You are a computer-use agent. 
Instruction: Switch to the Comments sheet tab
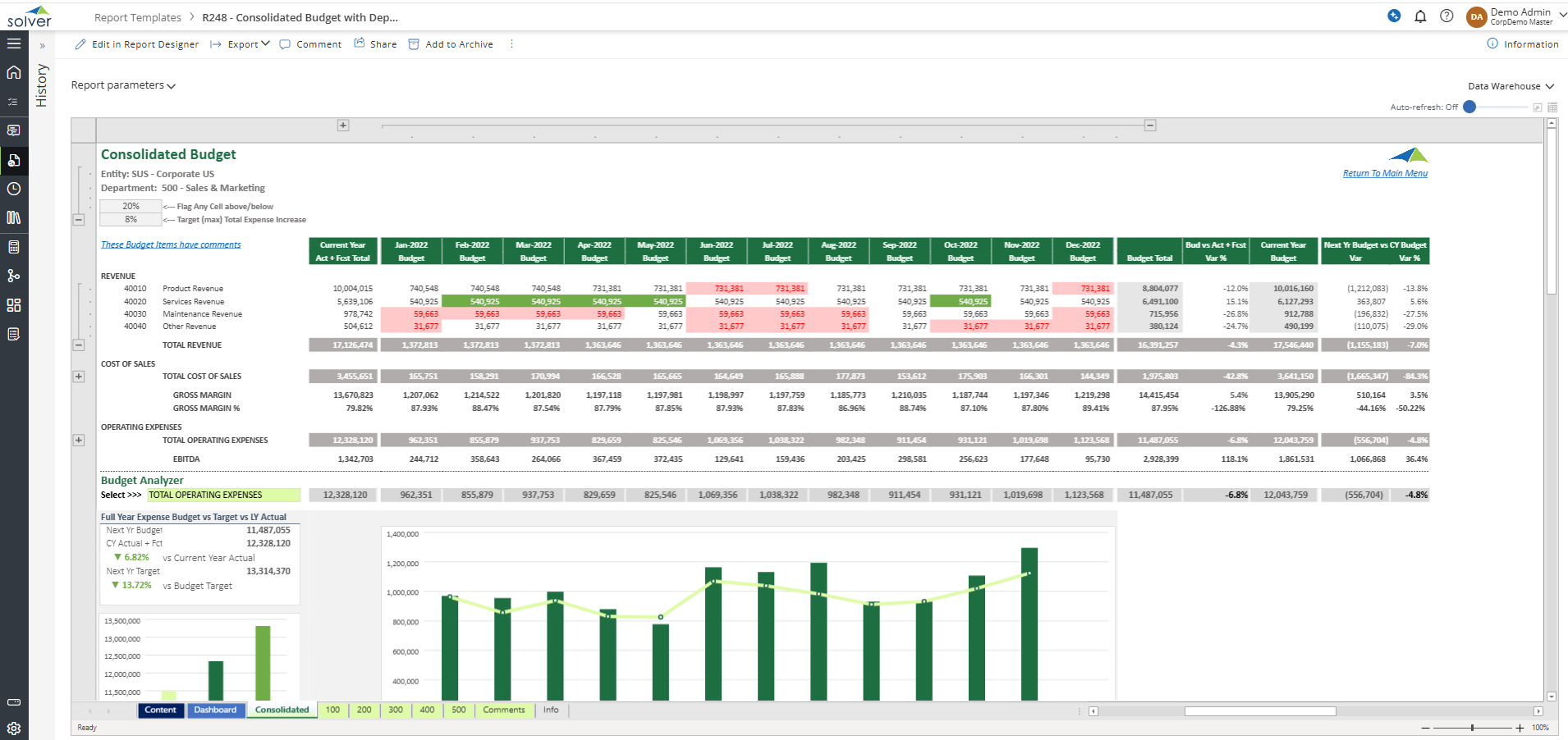(x=503, y=710)
